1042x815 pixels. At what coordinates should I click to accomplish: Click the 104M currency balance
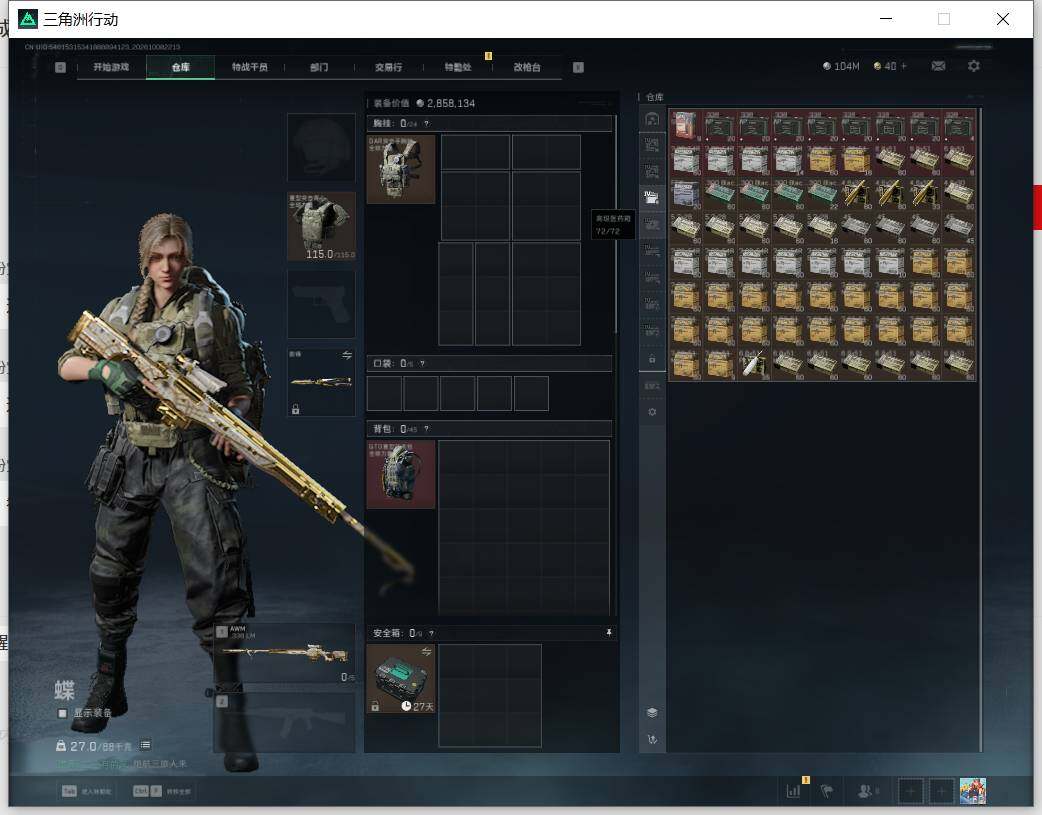841,66
